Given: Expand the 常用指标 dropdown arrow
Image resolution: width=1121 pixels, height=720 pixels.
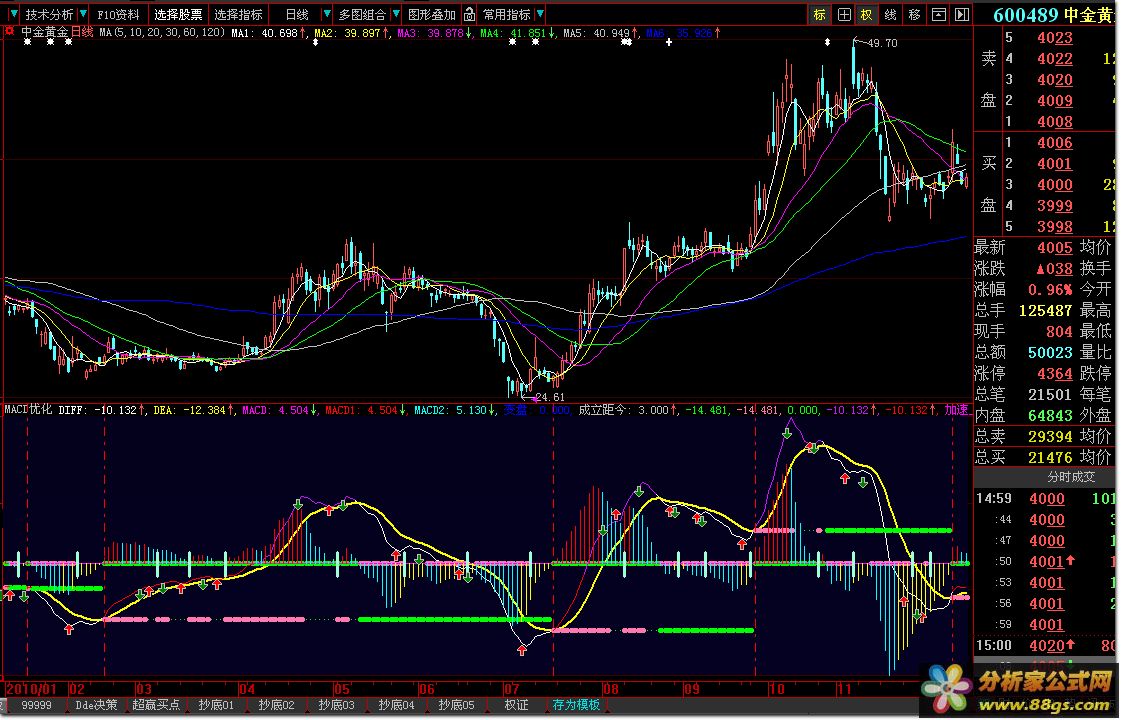Looking at the screenshot, I should (540, 14).
